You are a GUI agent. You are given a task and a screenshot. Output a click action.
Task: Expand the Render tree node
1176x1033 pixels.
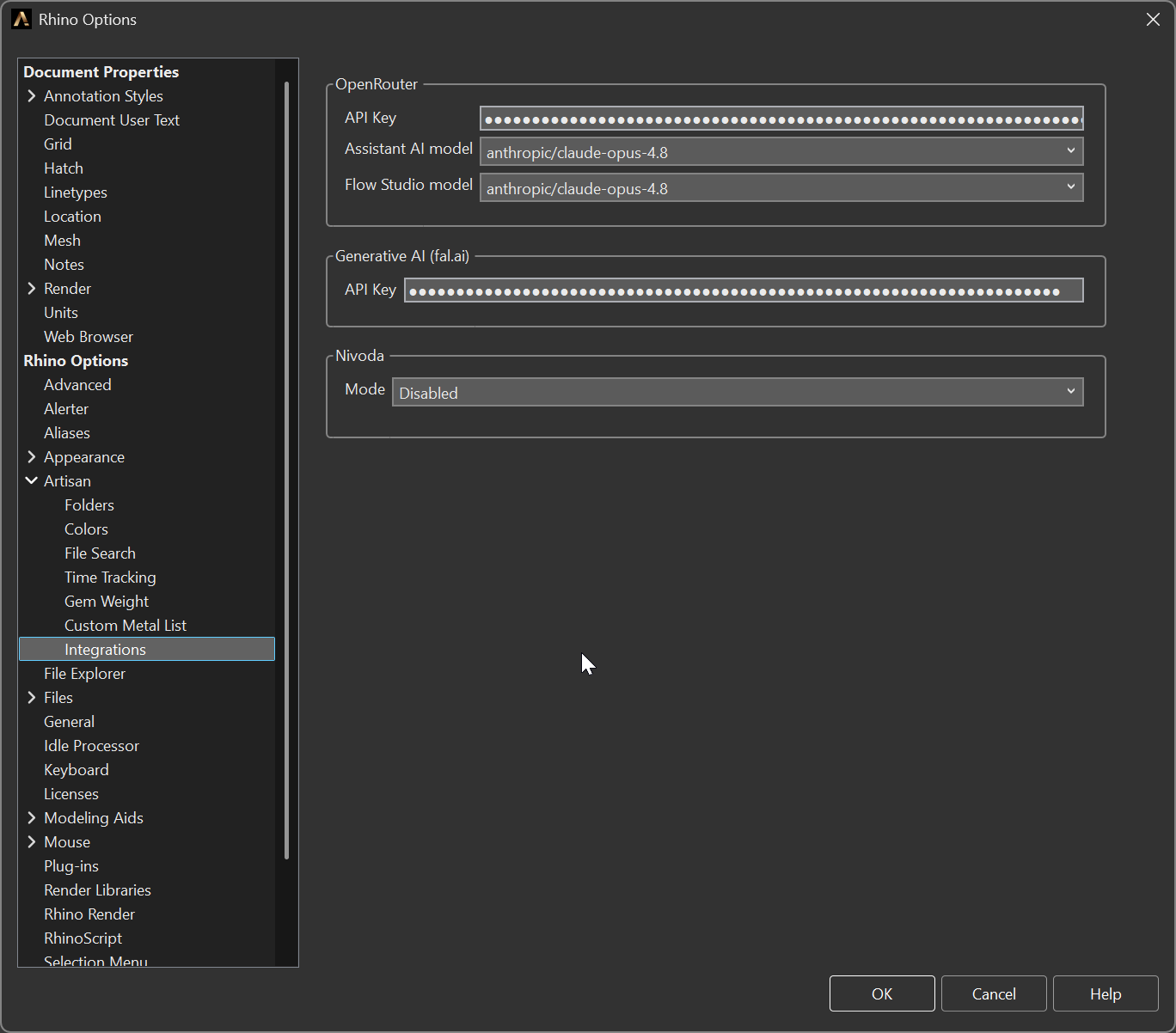pyautogui.click(x=32, y=289)
